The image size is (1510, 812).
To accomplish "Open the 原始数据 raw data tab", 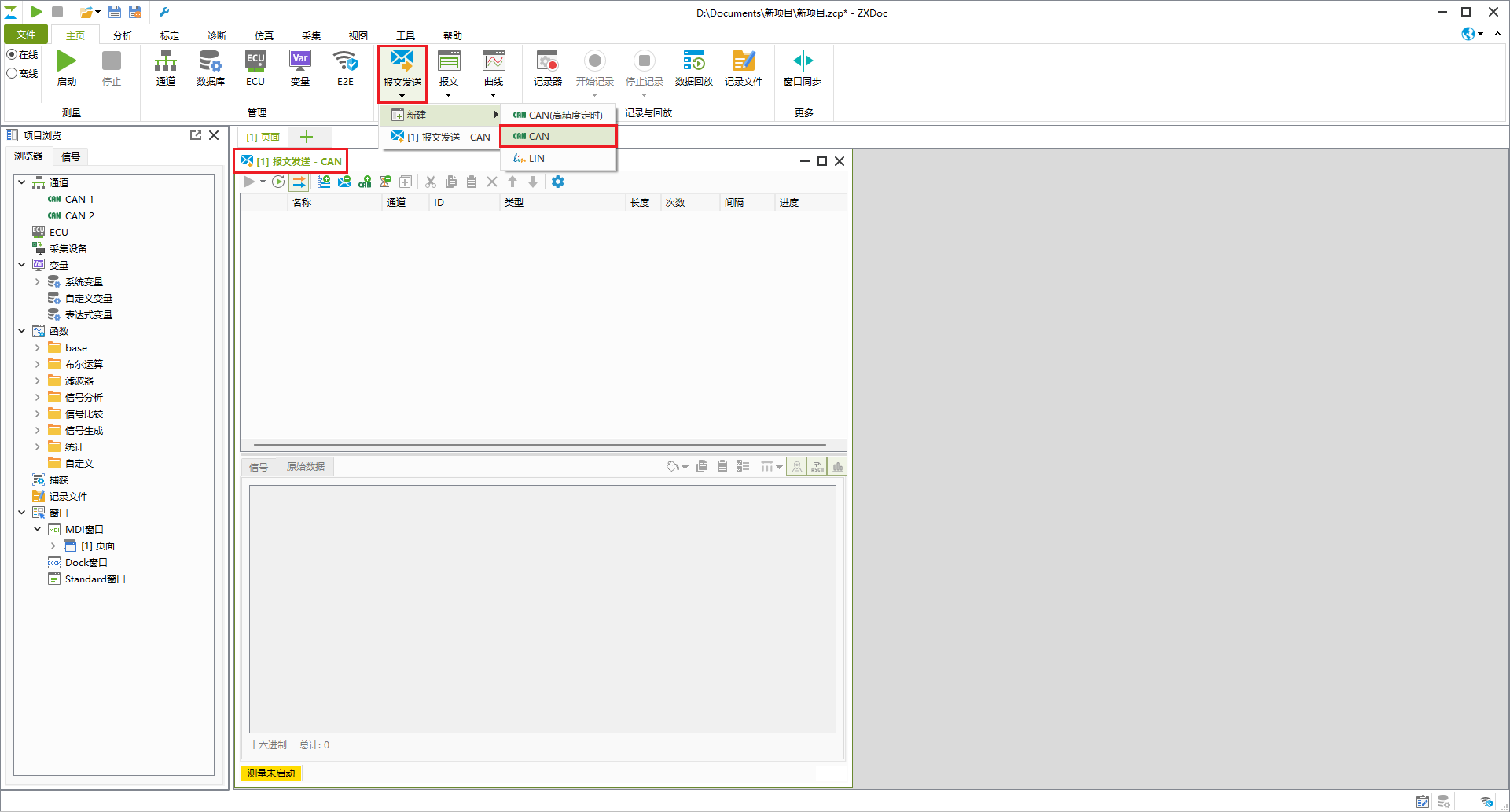I will 306,466.
